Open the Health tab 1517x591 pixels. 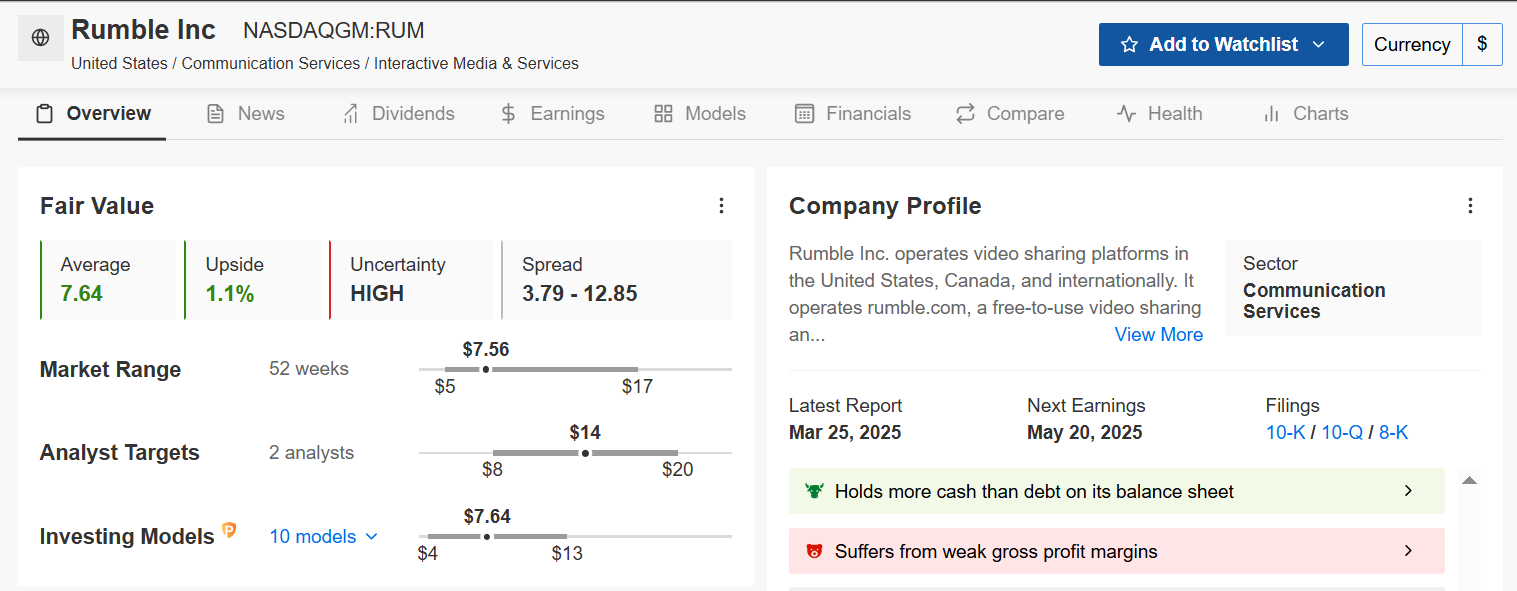(x=1159, y=114)
